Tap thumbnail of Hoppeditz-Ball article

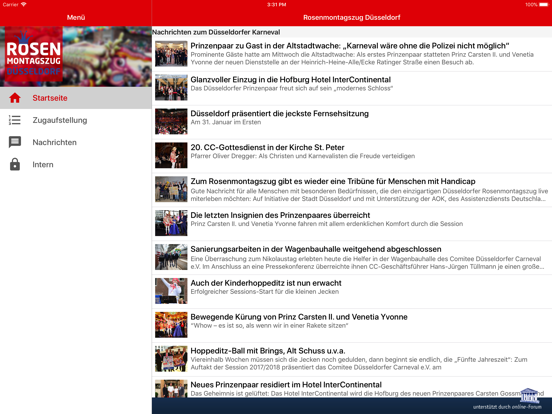[171, 359]
